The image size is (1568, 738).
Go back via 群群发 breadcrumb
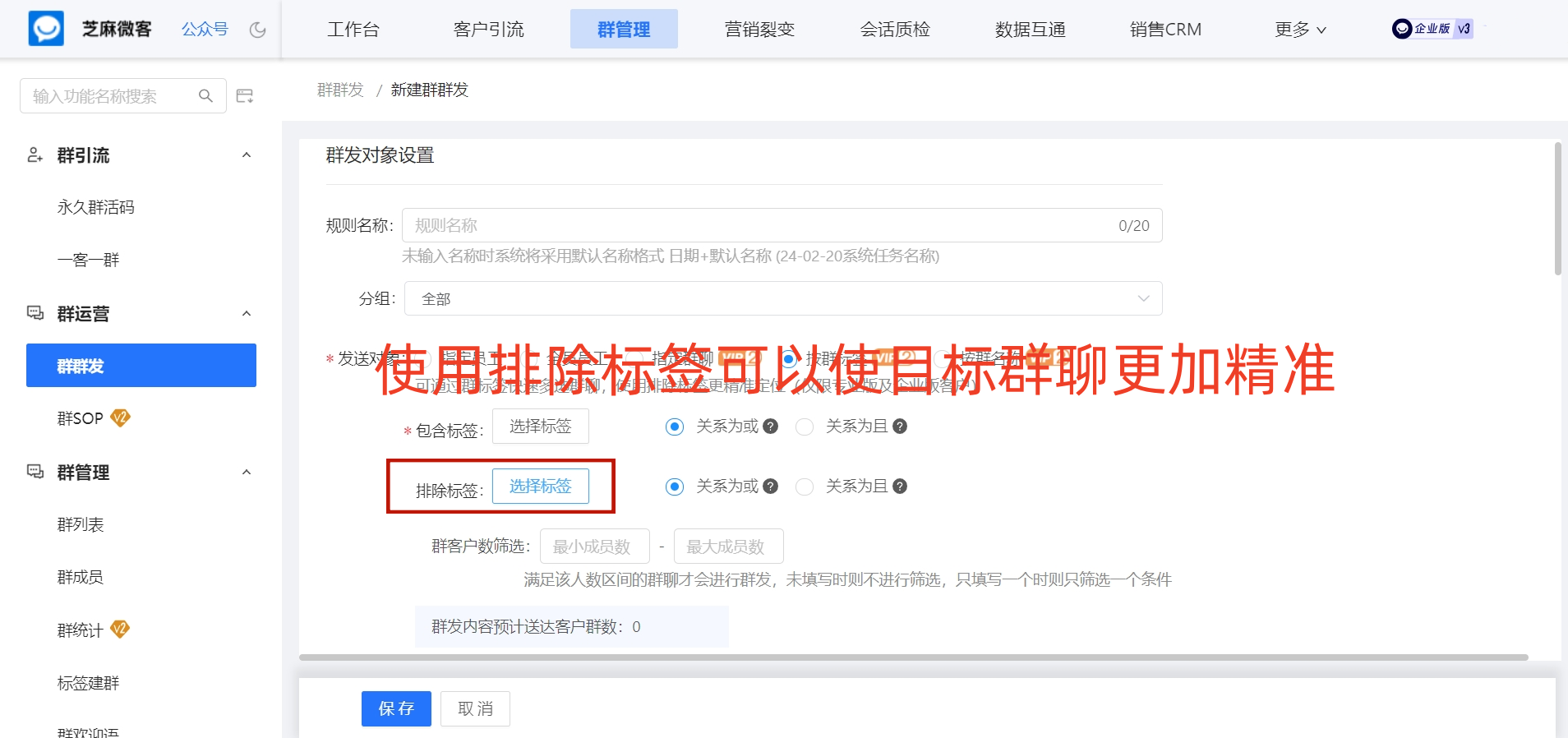click(x=340, y=90)
